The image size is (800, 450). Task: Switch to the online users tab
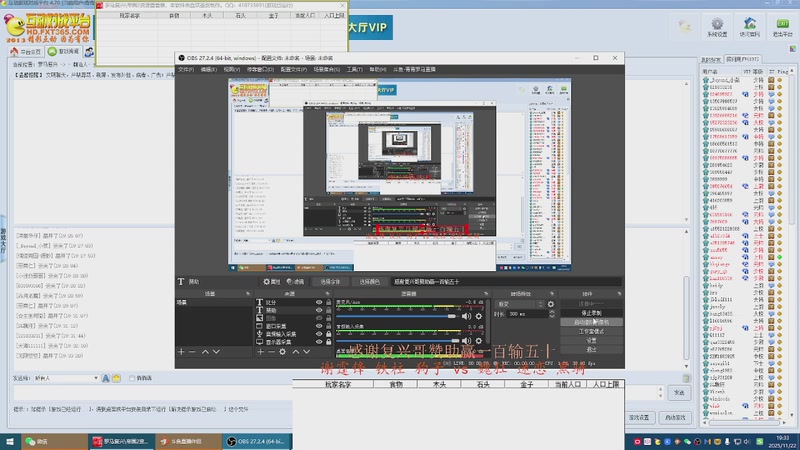click(742, 59)
